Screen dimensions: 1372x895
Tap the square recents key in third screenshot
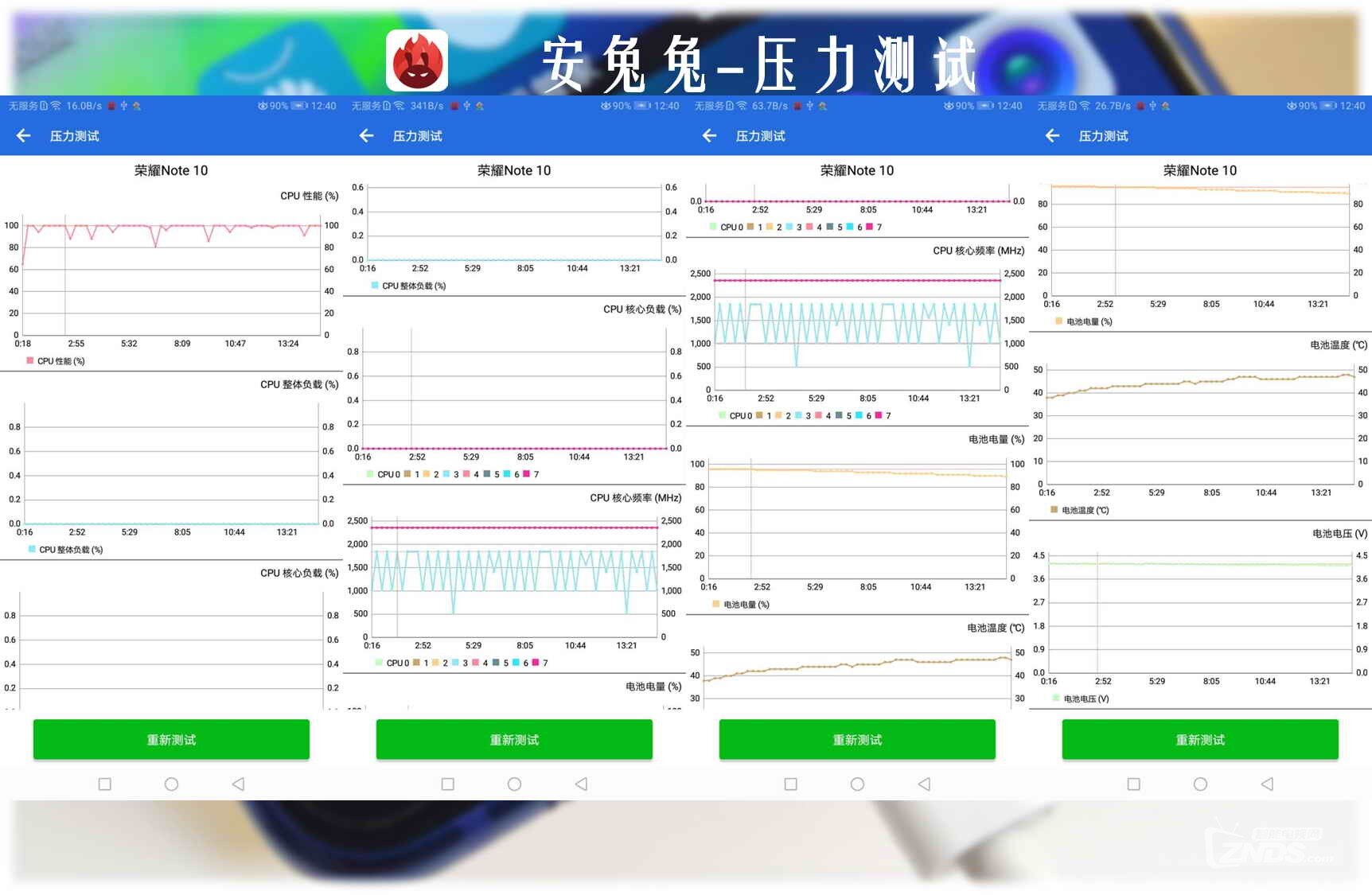coord(790,784)
